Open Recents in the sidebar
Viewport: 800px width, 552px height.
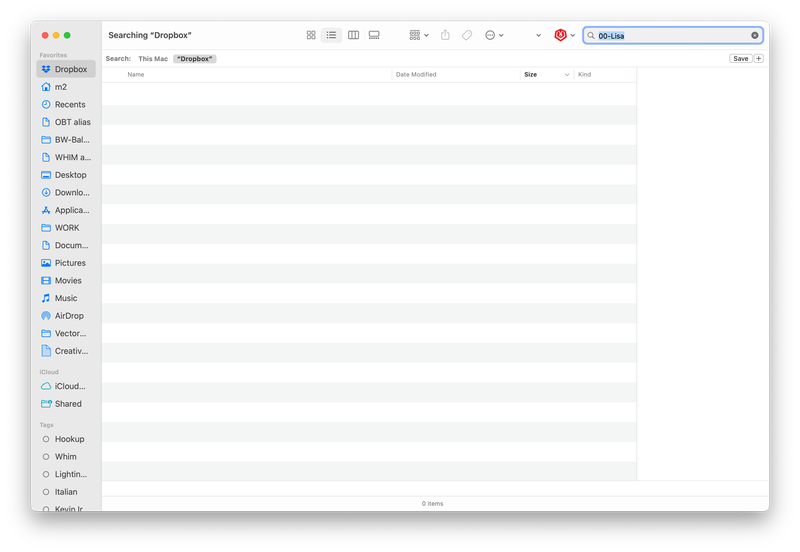click(x=66, y=105)
